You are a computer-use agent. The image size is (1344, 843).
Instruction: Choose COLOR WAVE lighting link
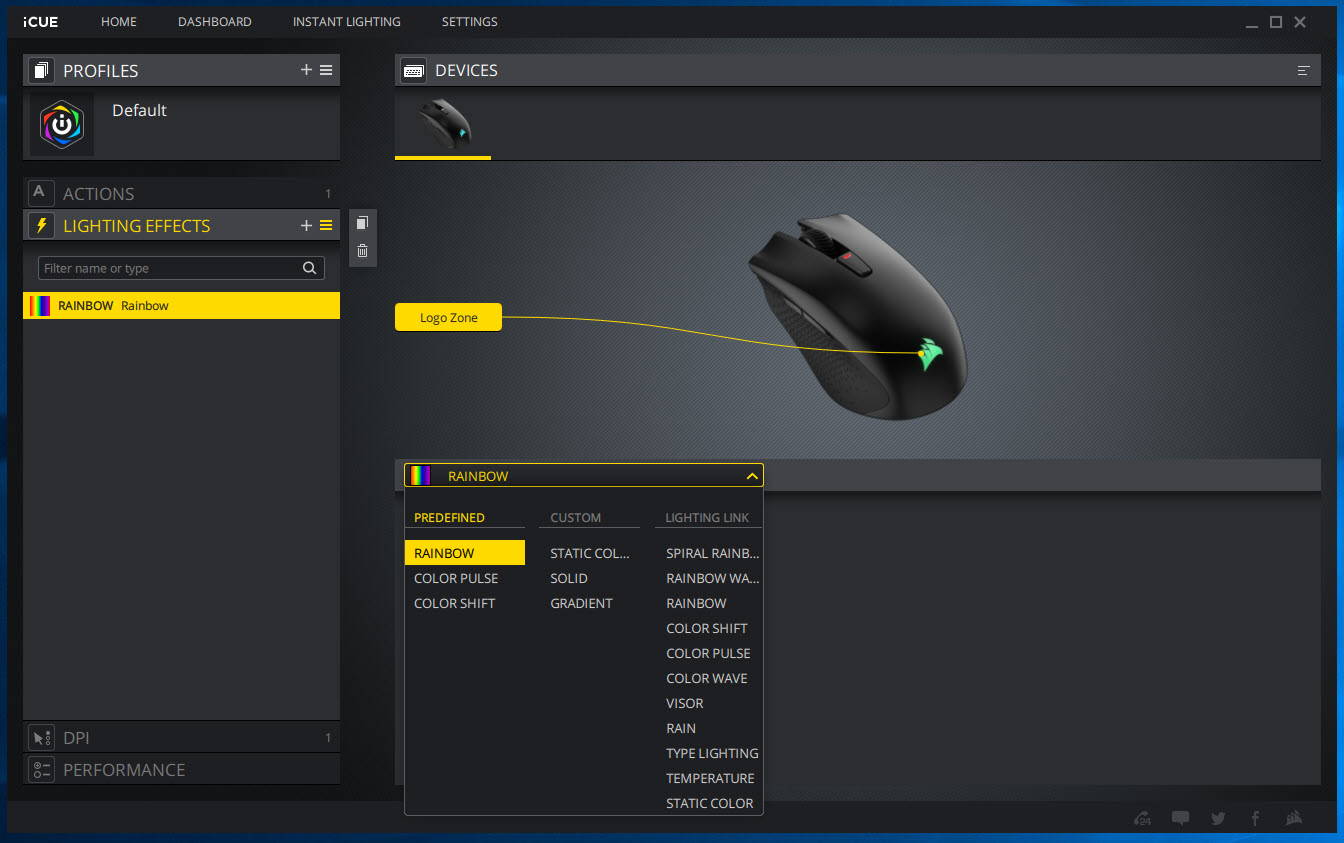click(x=707, y=678)
